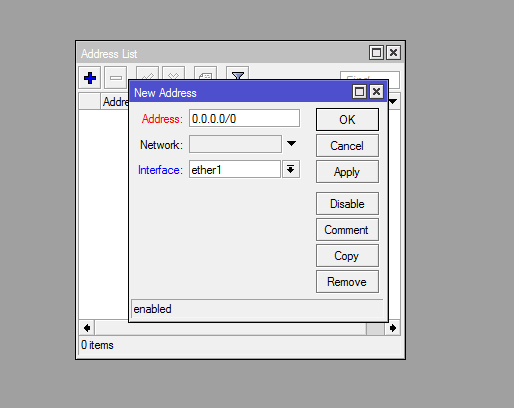
Task: Close the Address List window
Action: click(394, 53)
